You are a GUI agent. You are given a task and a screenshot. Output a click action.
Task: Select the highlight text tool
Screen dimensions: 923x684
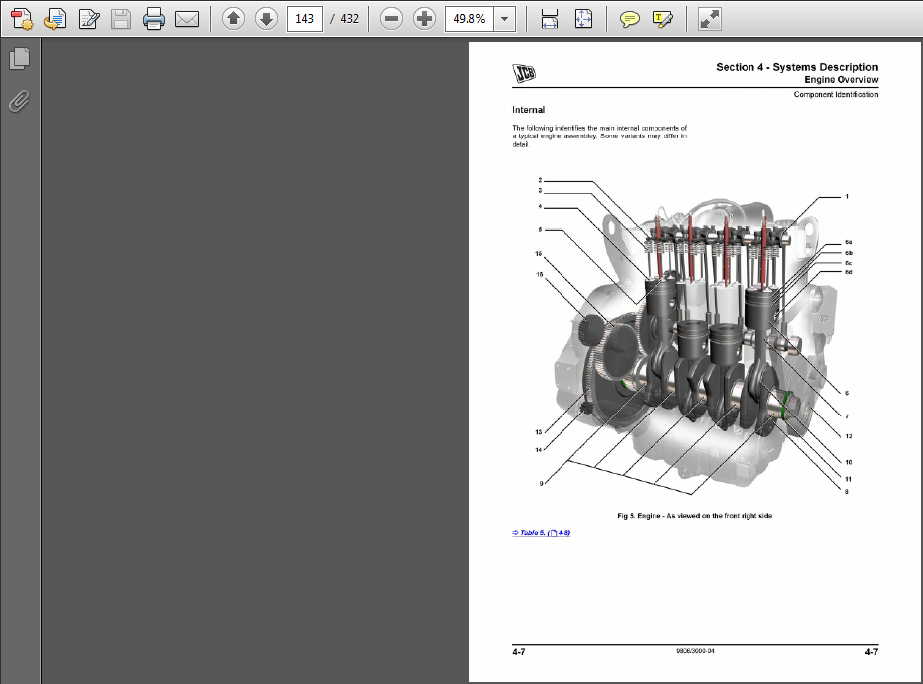(661, 18)
